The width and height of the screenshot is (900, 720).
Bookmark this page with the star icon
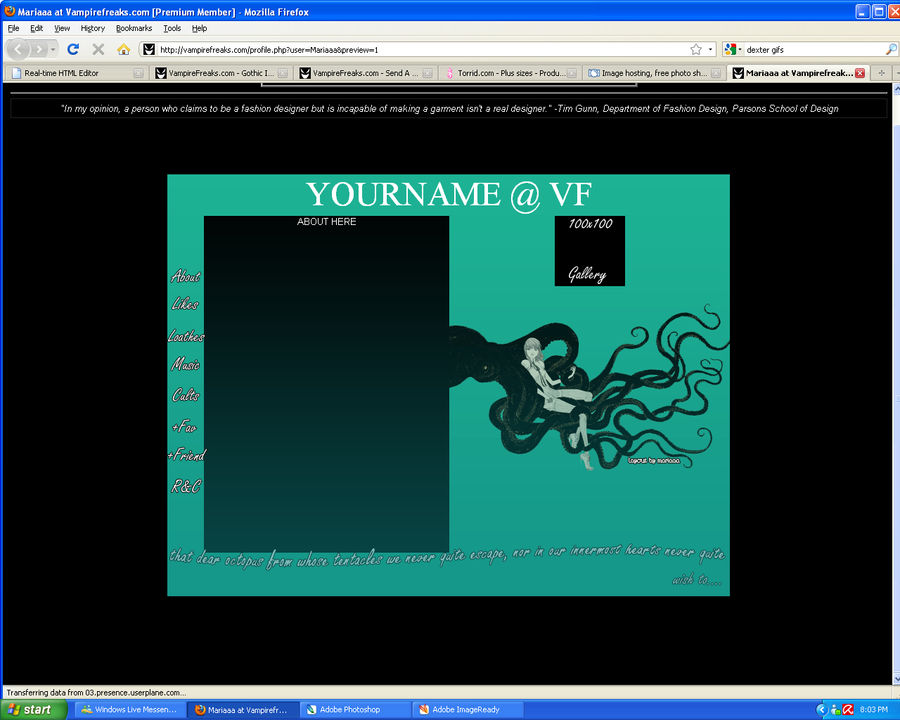point(696,49)
